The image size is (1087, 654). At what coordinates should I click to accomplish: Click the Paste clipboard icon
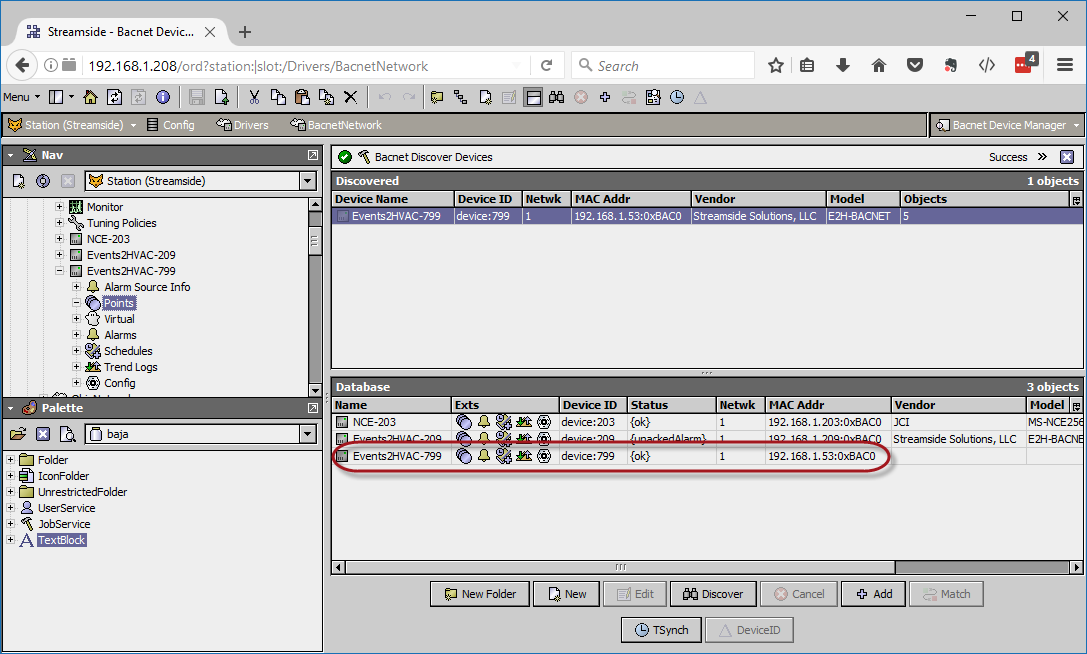click(302, 97)
